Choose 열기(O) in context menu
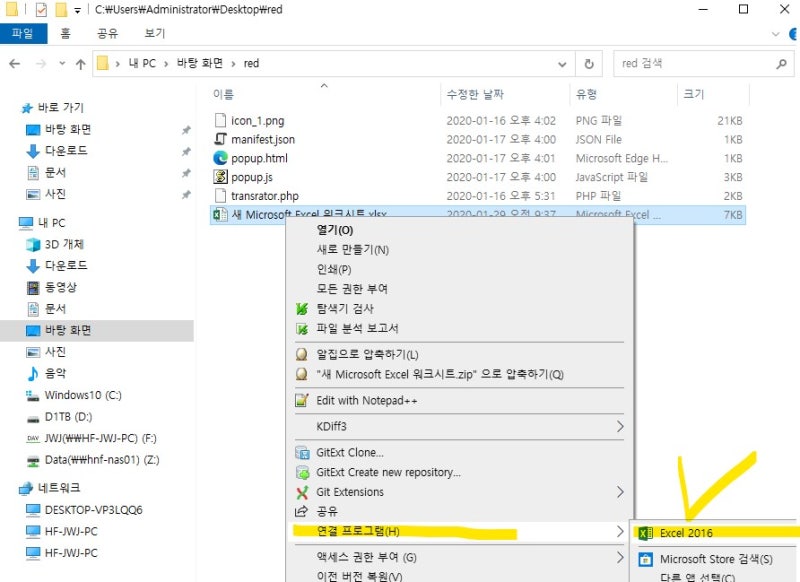 coord(335,230)
